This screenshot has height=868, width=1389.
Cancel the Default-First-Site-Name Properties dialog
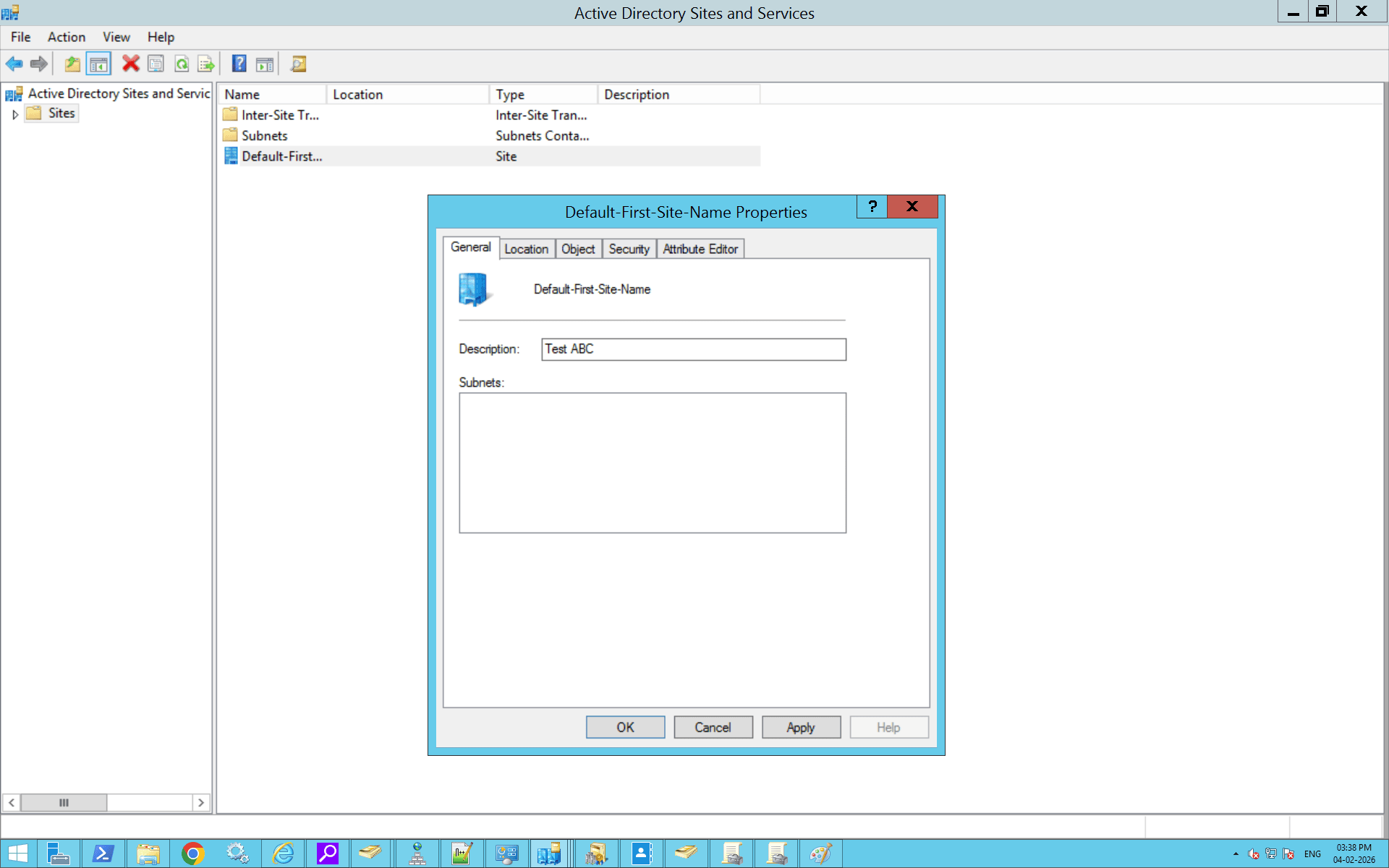click(x=713, y=727)
